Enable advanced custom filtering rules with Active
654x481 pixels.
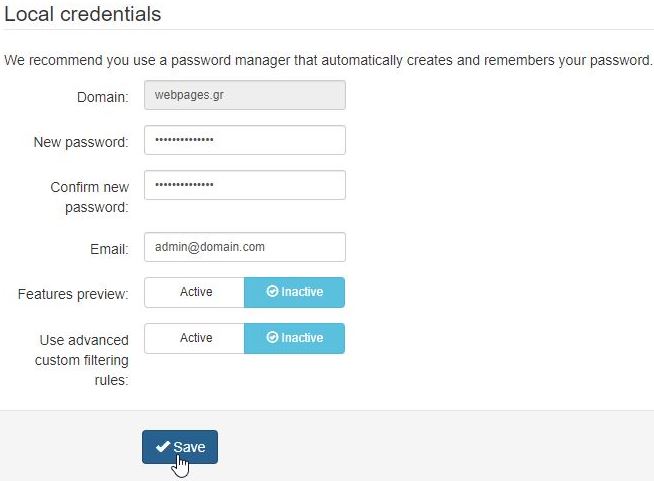(195, 338)
